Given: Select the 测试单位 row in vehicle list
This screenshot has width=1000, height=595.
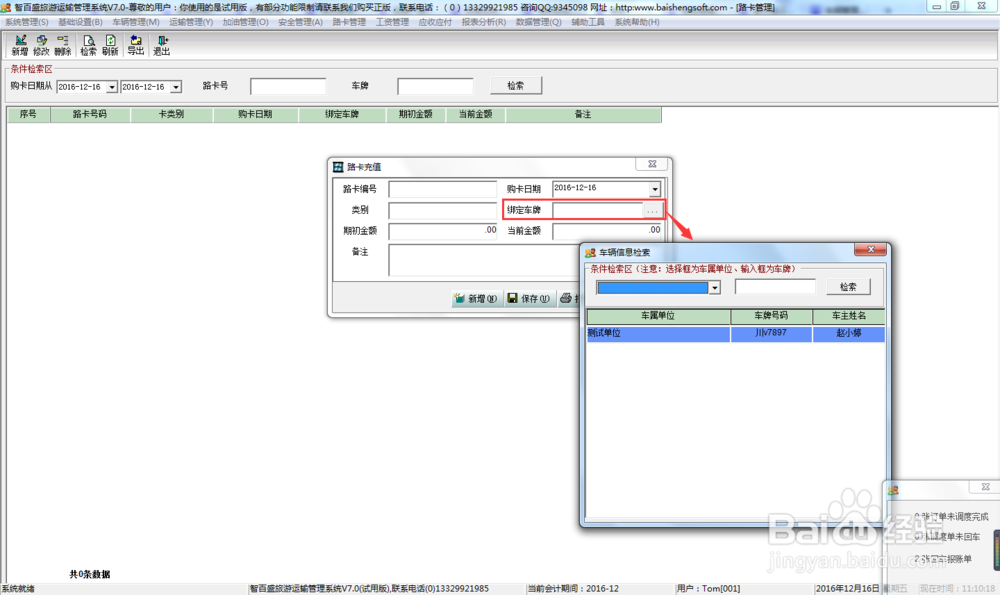Looking at the screenshot, I should [735, 334].
